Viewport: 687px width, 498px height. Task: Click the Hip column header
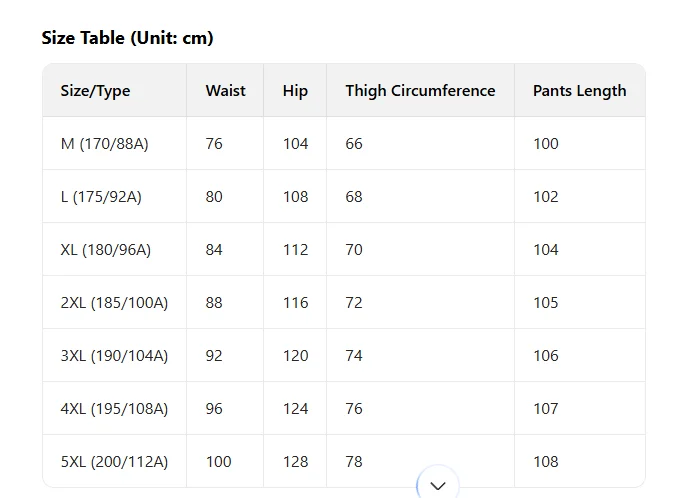295,91
